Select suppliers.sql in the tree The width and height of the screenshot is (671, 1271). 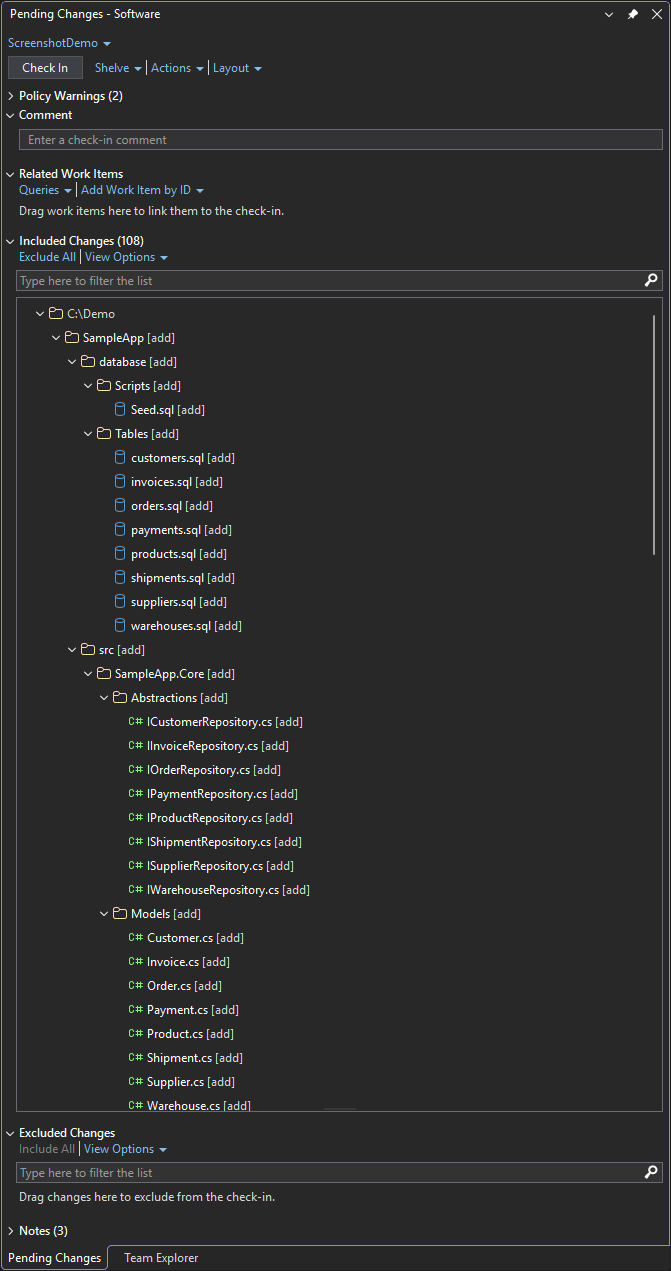[179, 601]
